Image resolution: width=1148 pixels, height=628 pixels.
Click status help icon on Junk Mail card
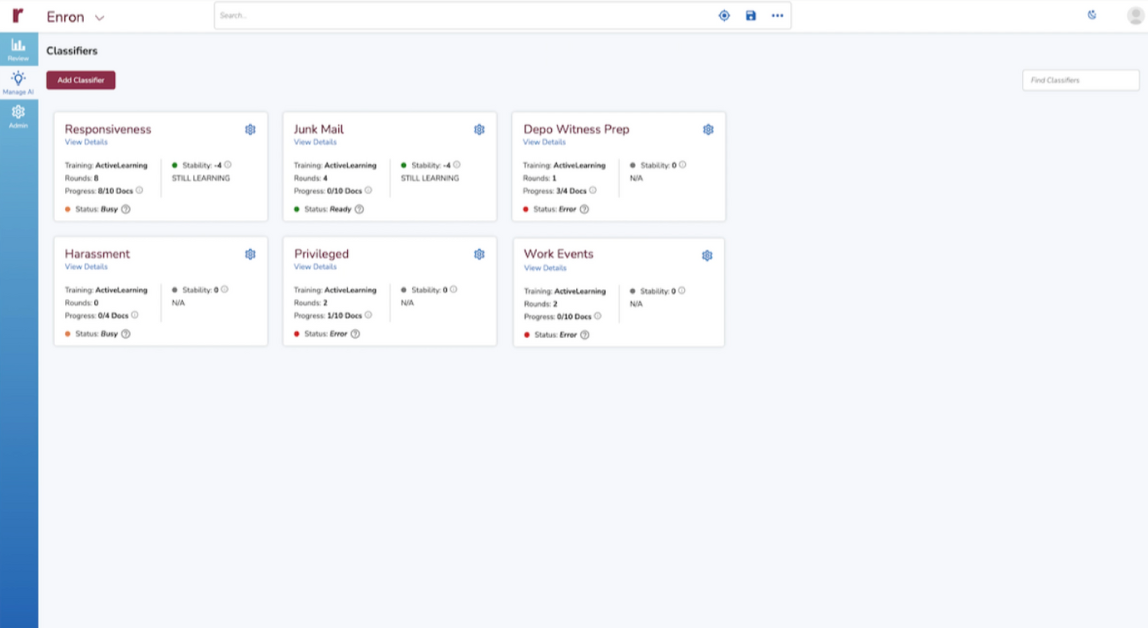pos(359,209)
